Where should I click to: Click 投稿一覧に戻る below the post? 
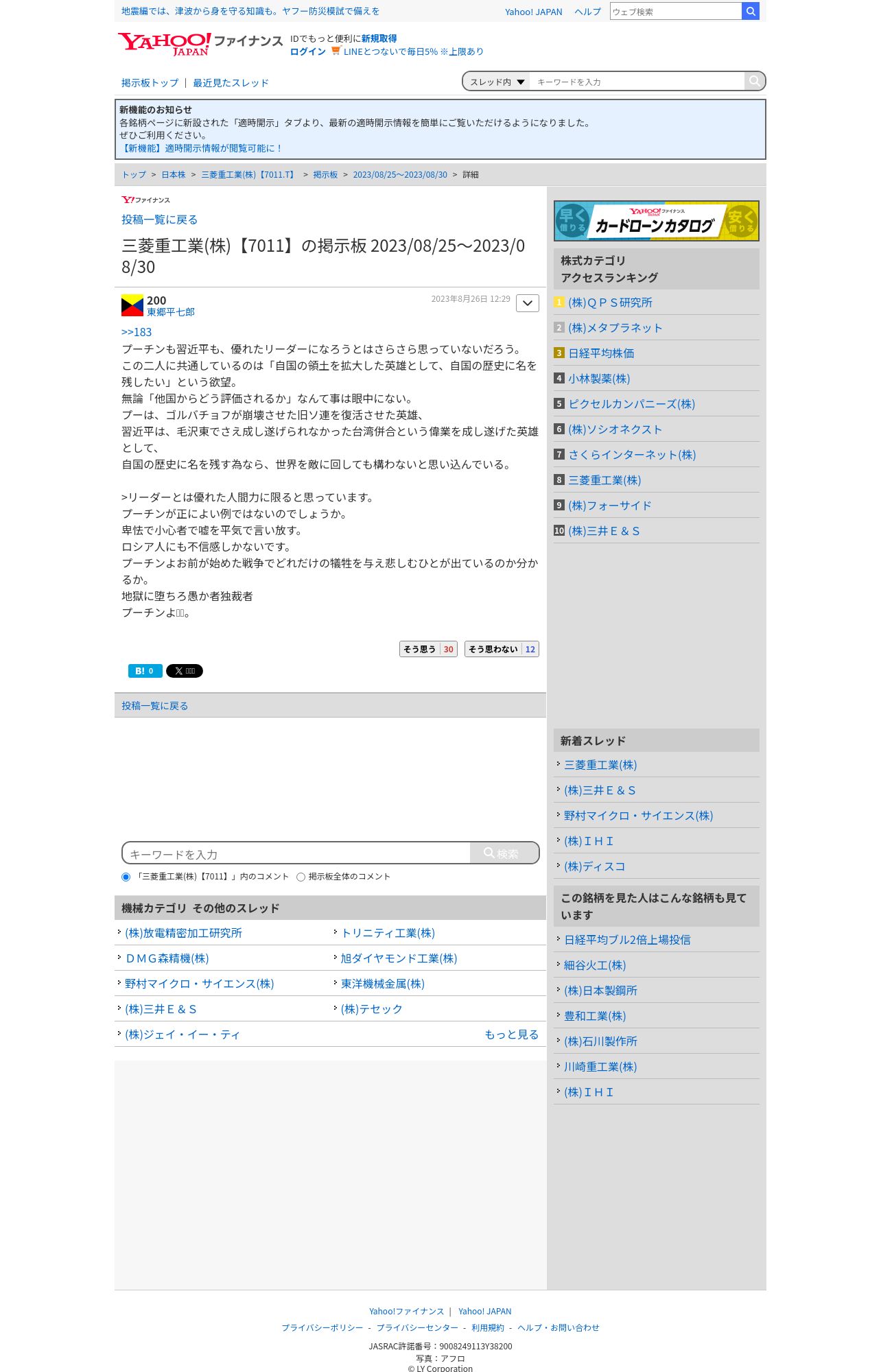pos(154,706)
